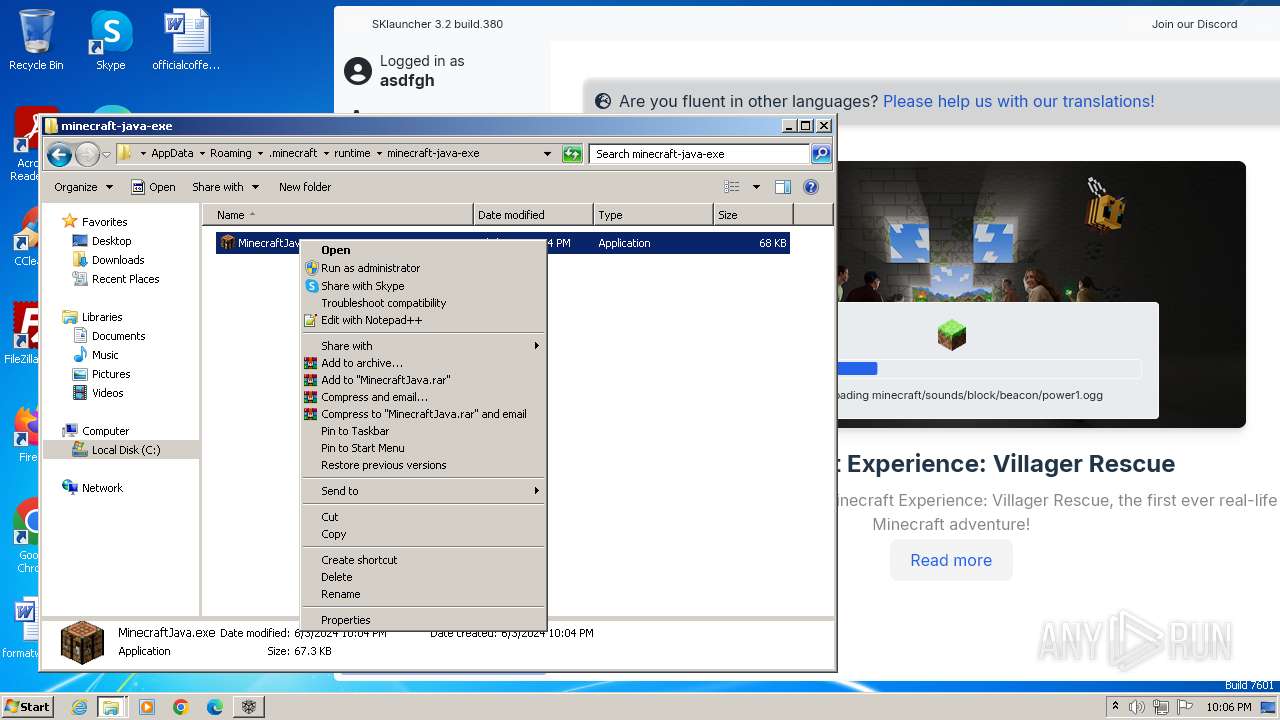Click New folder in toolbar

point(305,187)
